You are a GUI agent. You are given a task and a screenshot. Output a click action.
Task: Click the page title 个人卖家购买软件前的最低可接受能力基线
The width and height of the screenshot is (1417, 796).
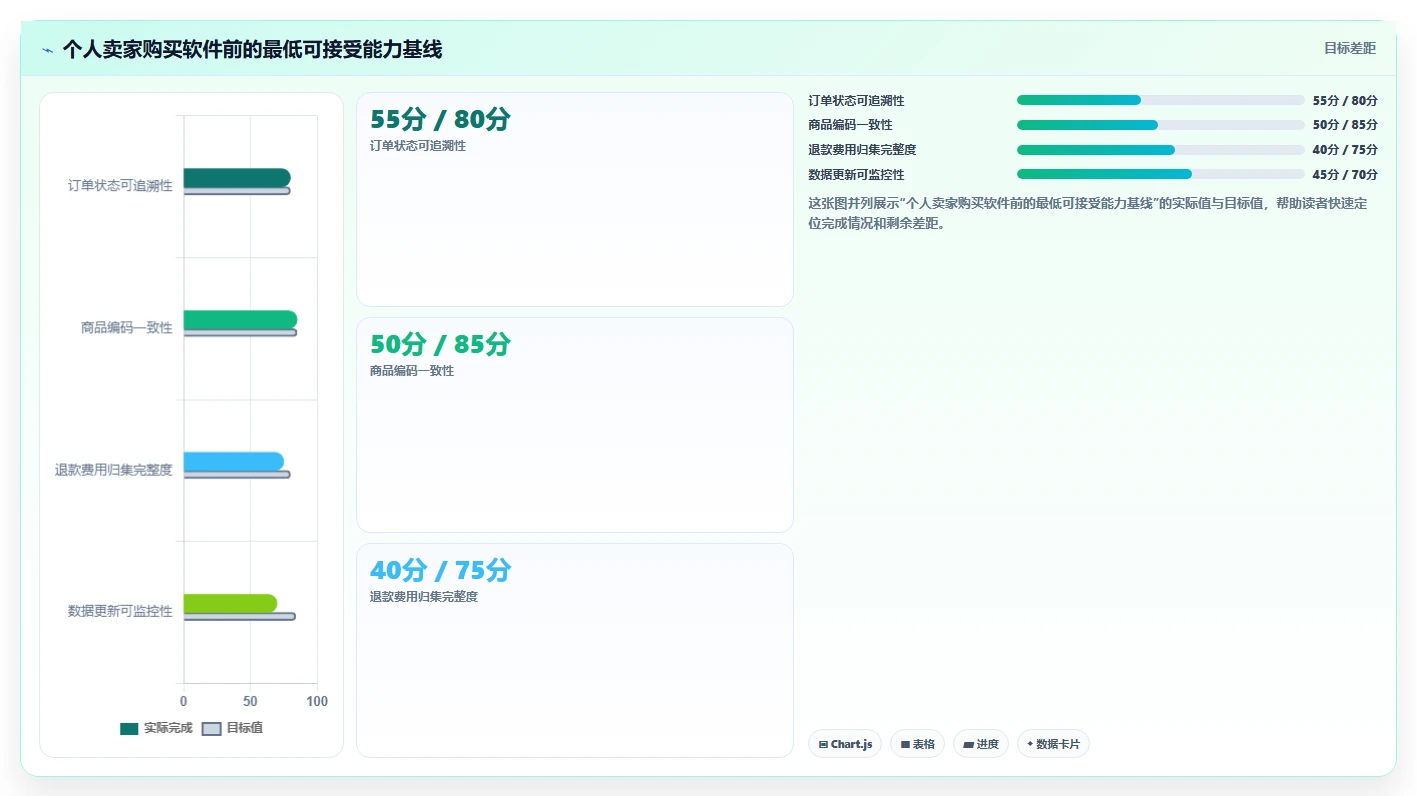(x=252, y=49)
